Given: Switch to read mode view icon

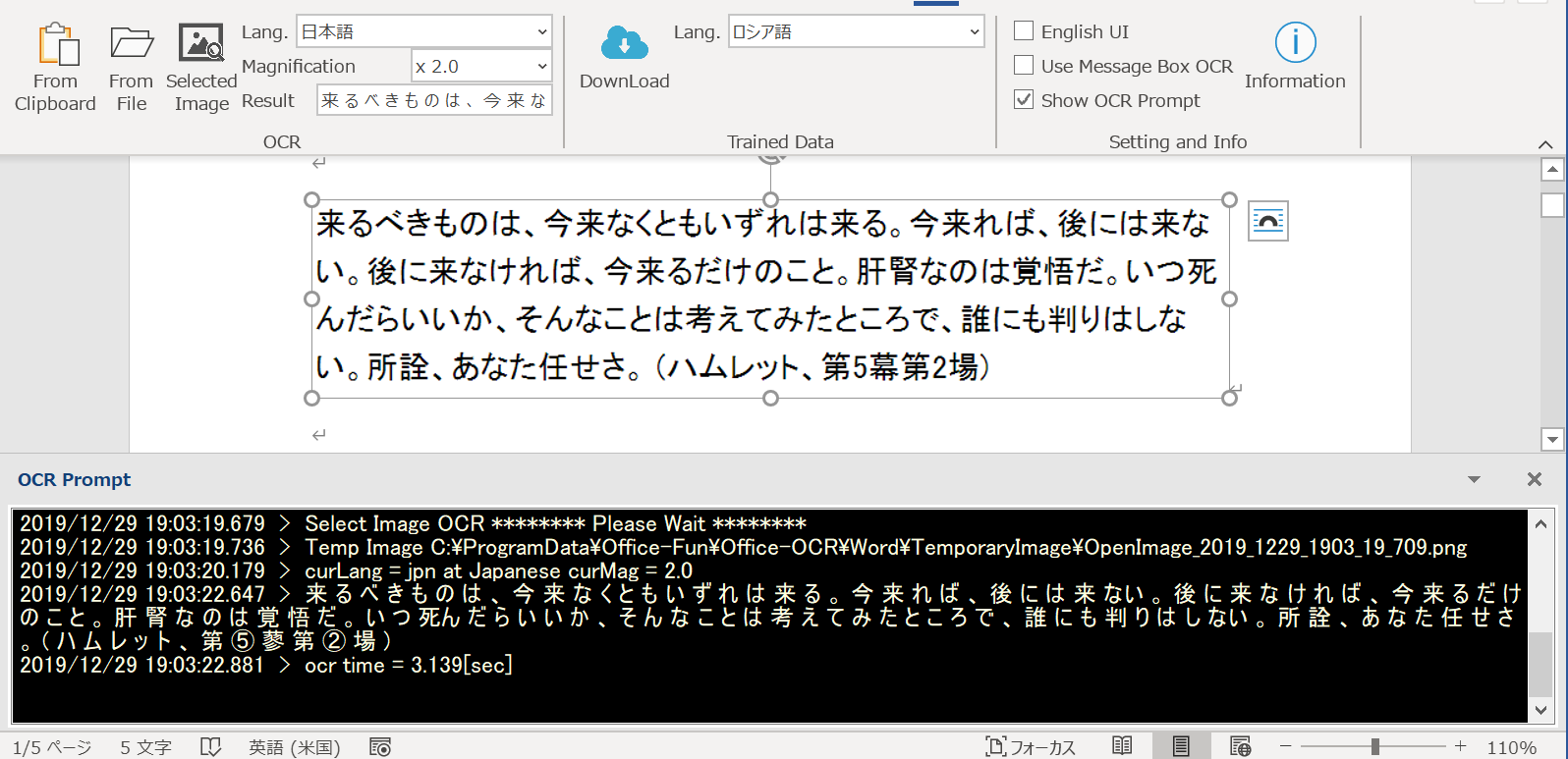Looking at the screenshot, I should point(1122,746).
